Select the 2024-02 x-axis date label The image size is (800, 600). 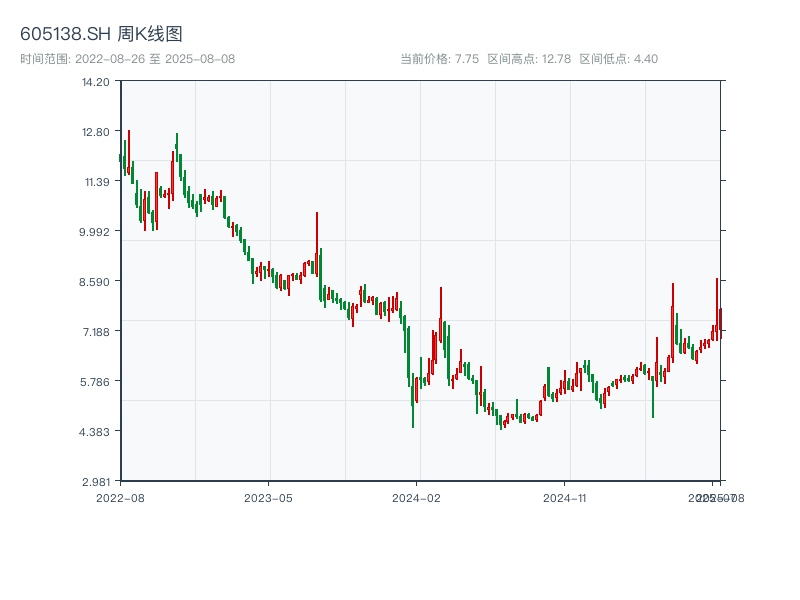(x=417, y=497)
